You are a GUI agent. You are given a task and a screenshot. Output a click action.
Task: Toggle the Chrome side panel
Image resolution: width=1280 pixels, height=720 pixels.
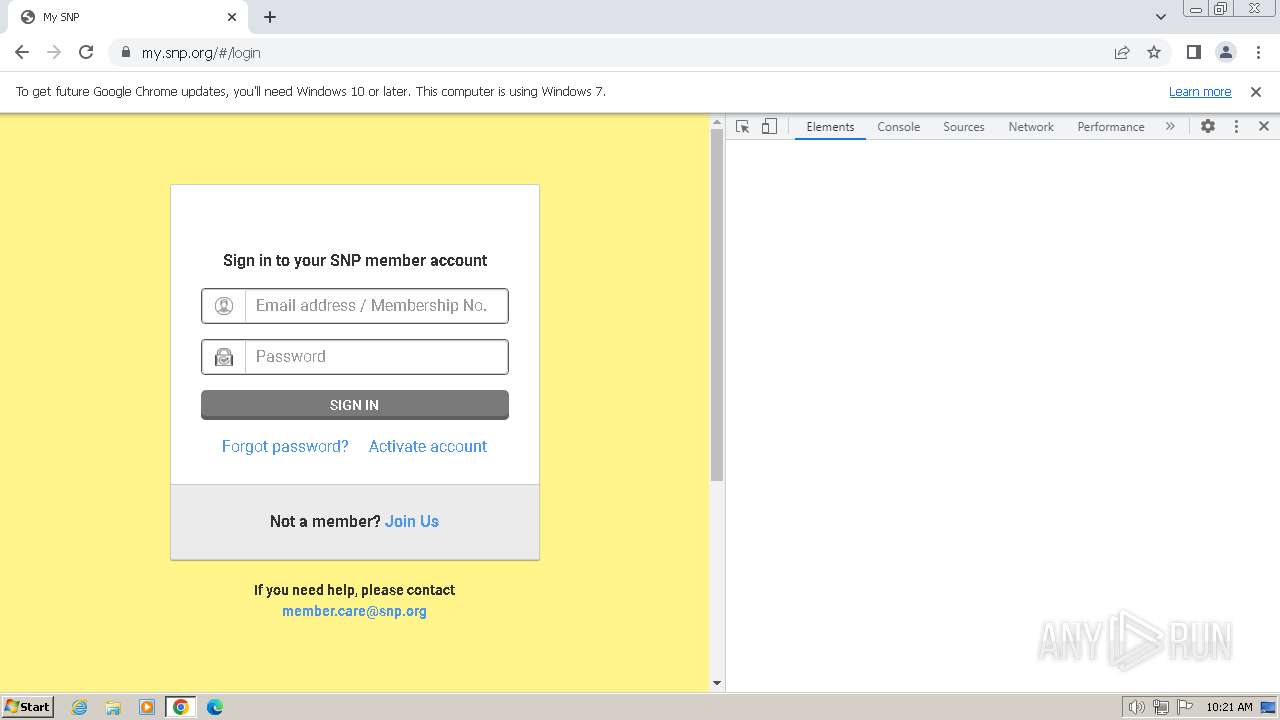pos(1193,53)
